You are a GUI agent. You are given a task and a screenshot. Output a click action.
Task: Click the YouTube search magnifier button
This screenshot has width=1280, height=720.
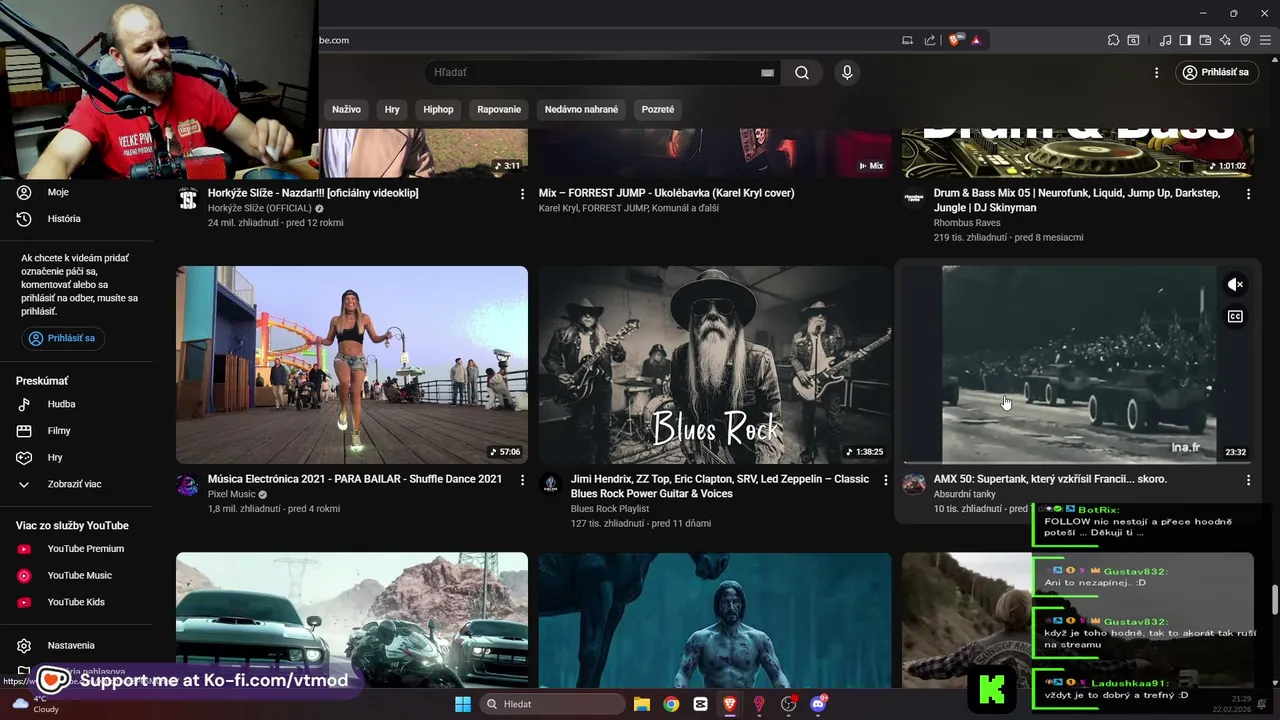pos(802,72)
